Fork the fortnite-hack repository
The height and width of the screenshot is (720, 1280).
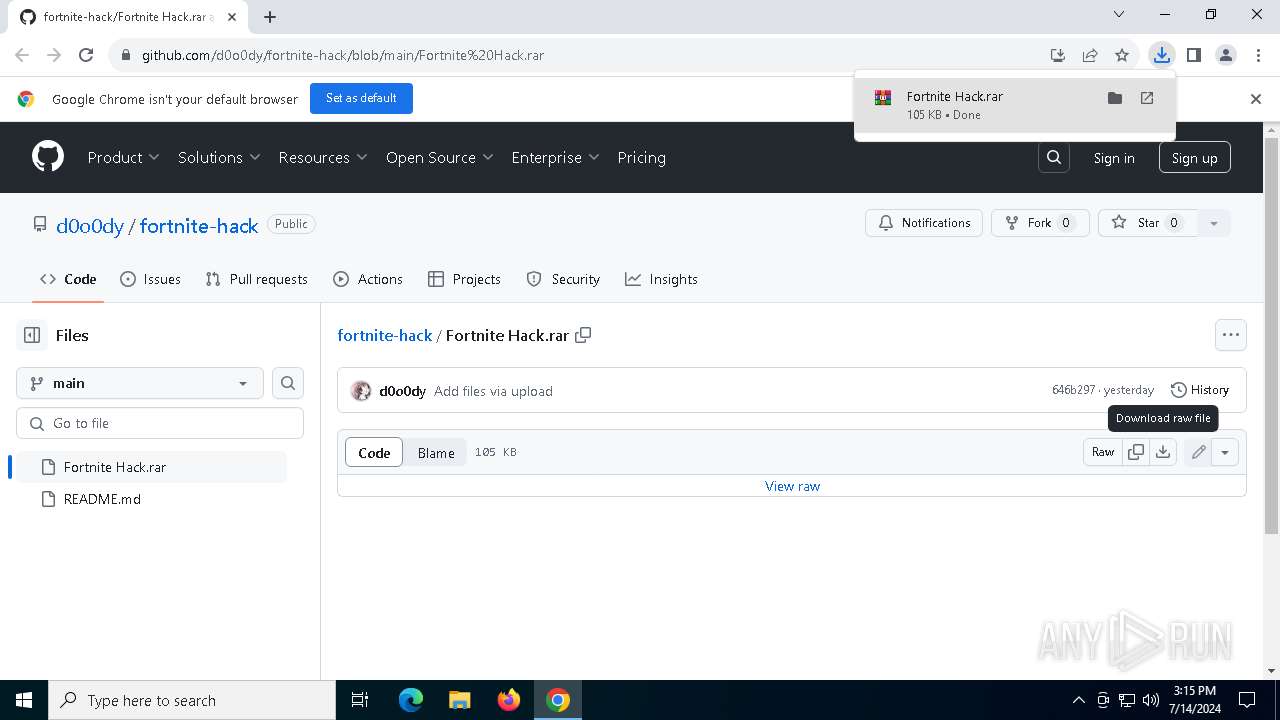coord(1040,223)
